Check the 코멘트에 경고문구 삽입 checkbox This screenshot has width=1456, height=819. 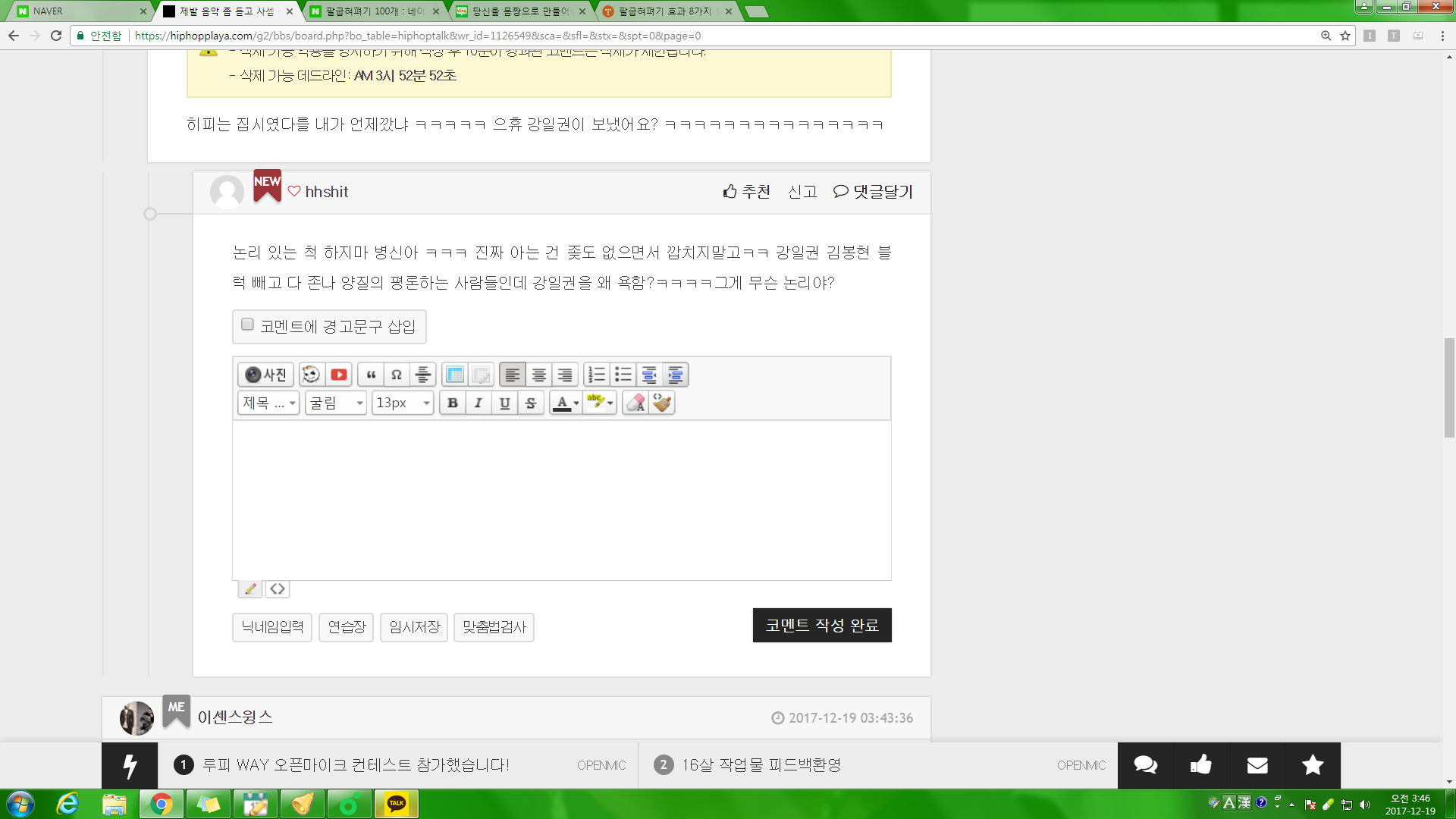[x=247, y=325]
